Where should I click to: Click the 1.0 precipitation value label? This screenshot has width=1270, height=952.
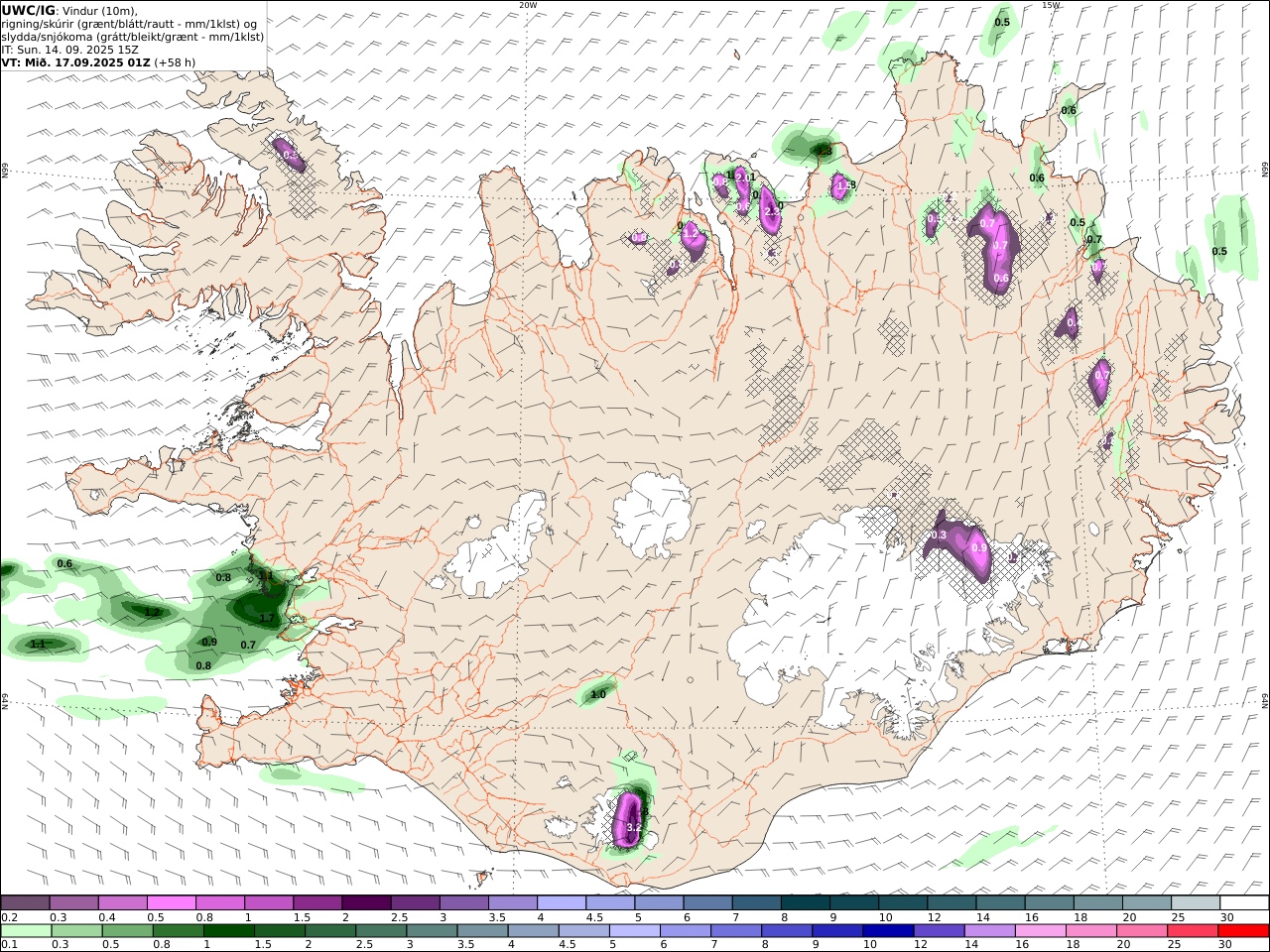coord(598,695)
